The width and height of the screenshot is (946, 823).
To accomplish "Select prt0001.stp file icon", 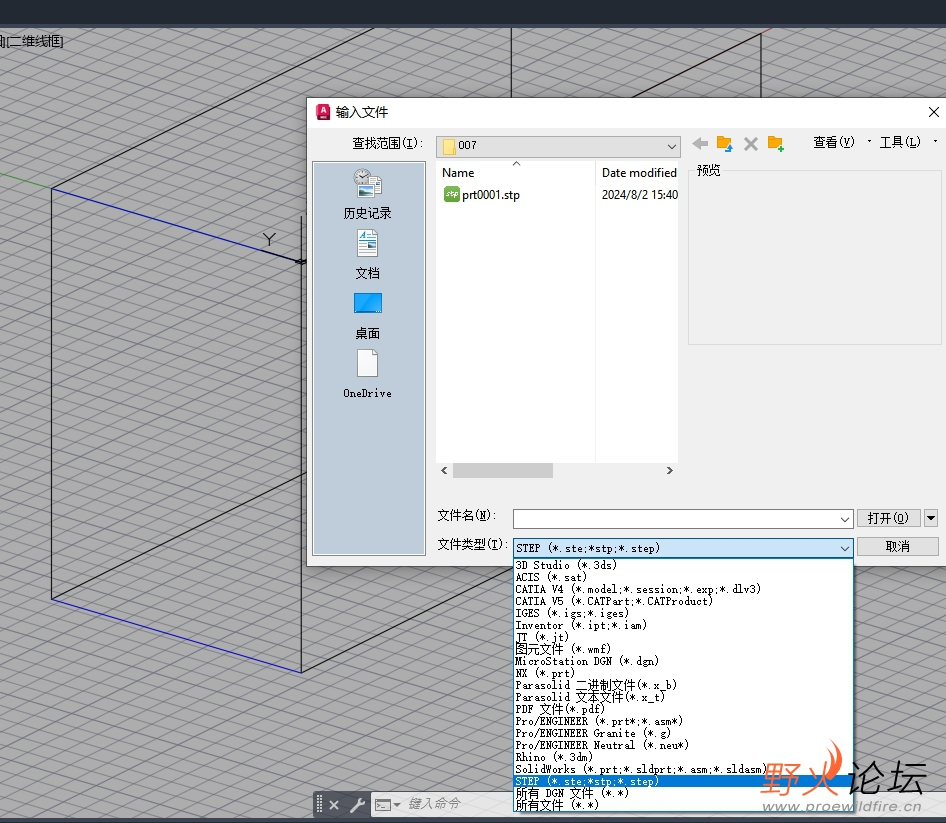I will (x=452, y=194).
